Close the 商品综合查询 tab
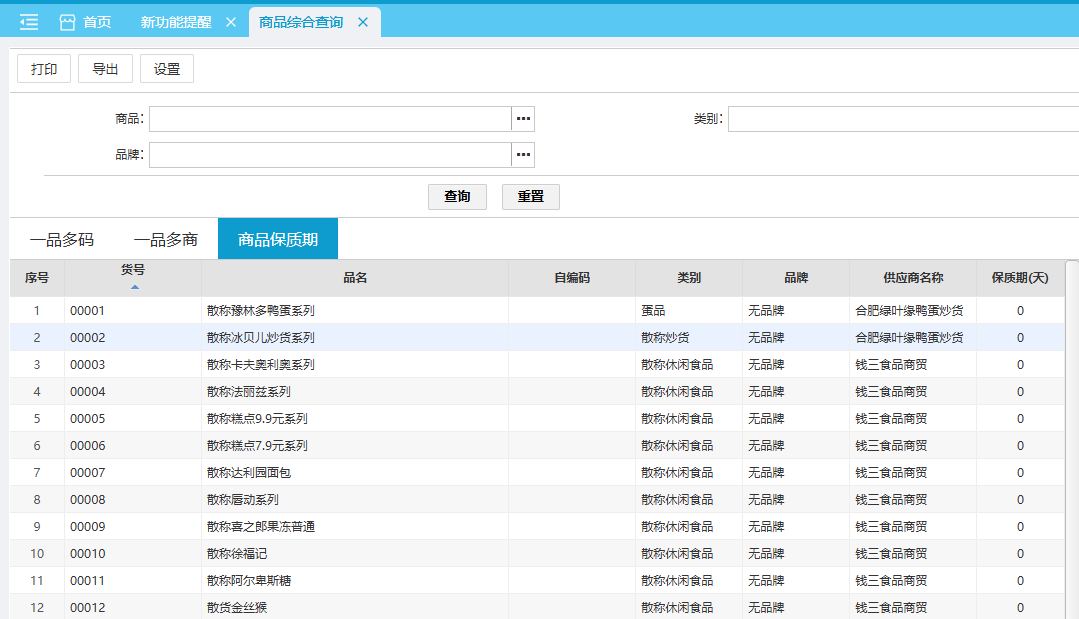 tap(363, 22)
